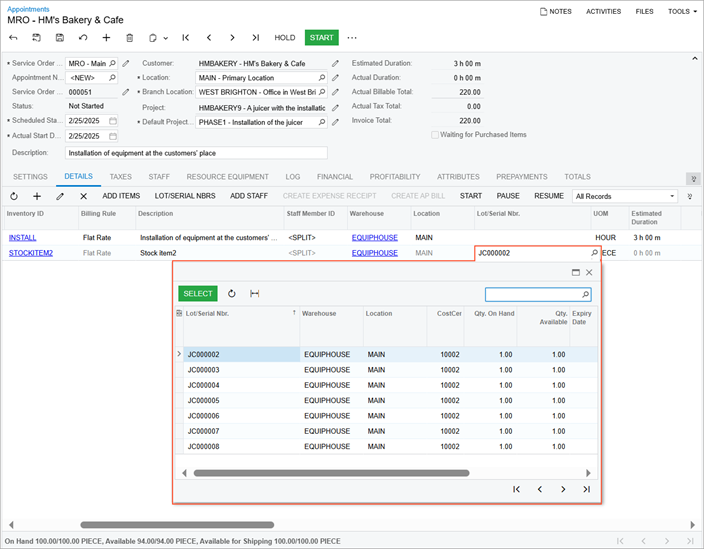Click the HOLD button
The height and width of the screenshot is (549, 704).
click(x=285, y=38)
